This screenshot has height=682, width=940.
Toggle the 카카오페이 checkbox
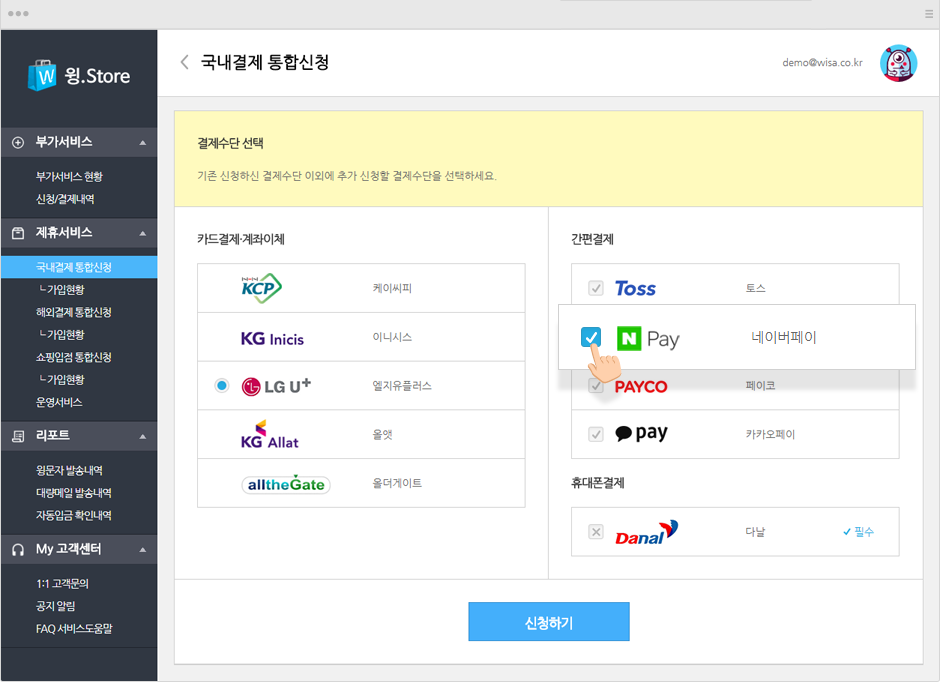tap(595, 434)
